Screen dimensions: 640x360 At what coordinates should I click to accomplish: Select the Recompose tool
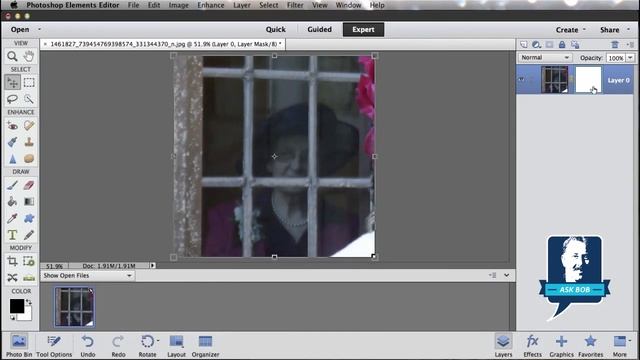[x=29, y=261]
